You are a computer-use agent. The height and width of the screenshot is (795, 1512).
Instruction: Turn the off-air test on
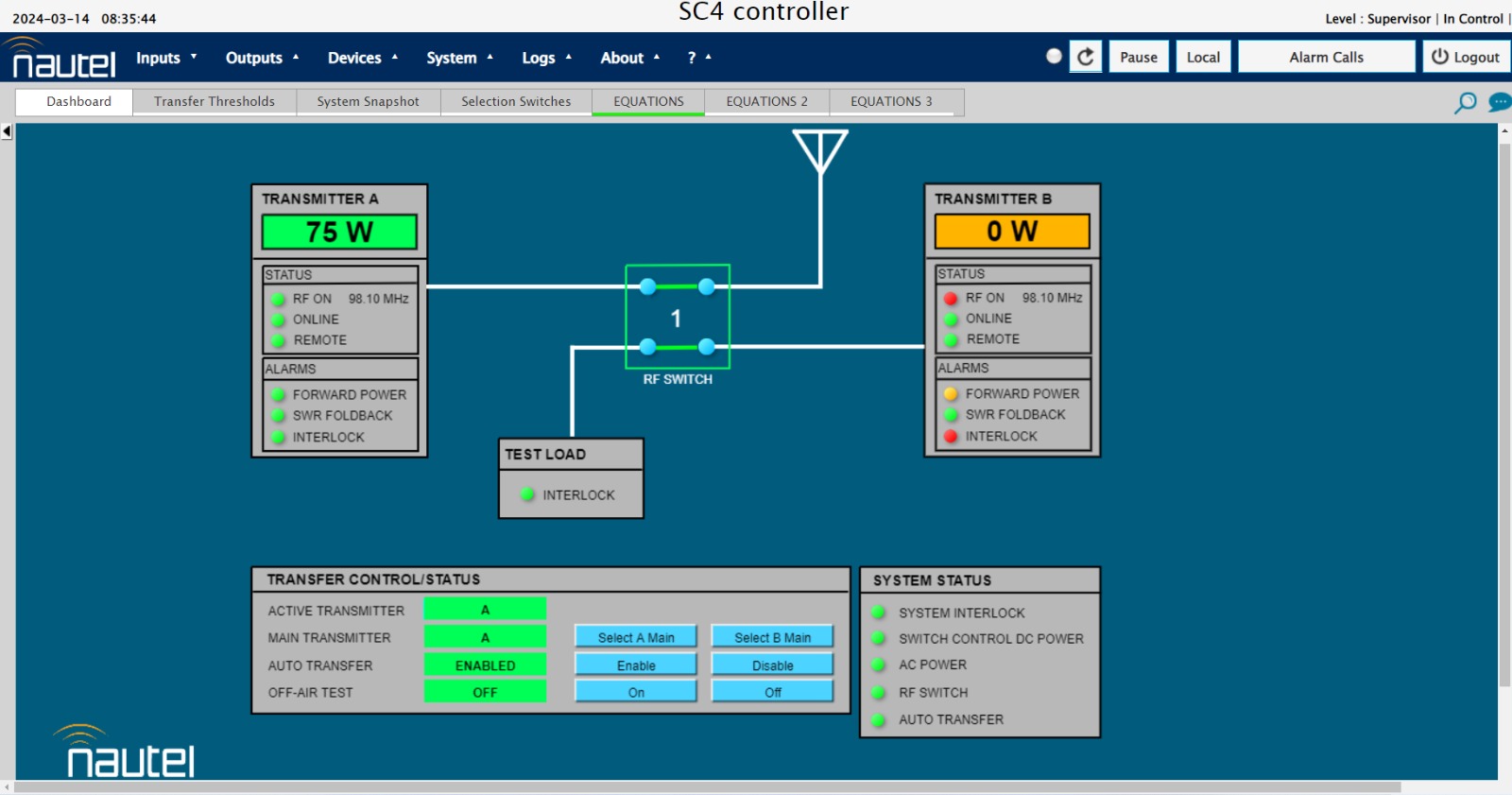point(635,692)
